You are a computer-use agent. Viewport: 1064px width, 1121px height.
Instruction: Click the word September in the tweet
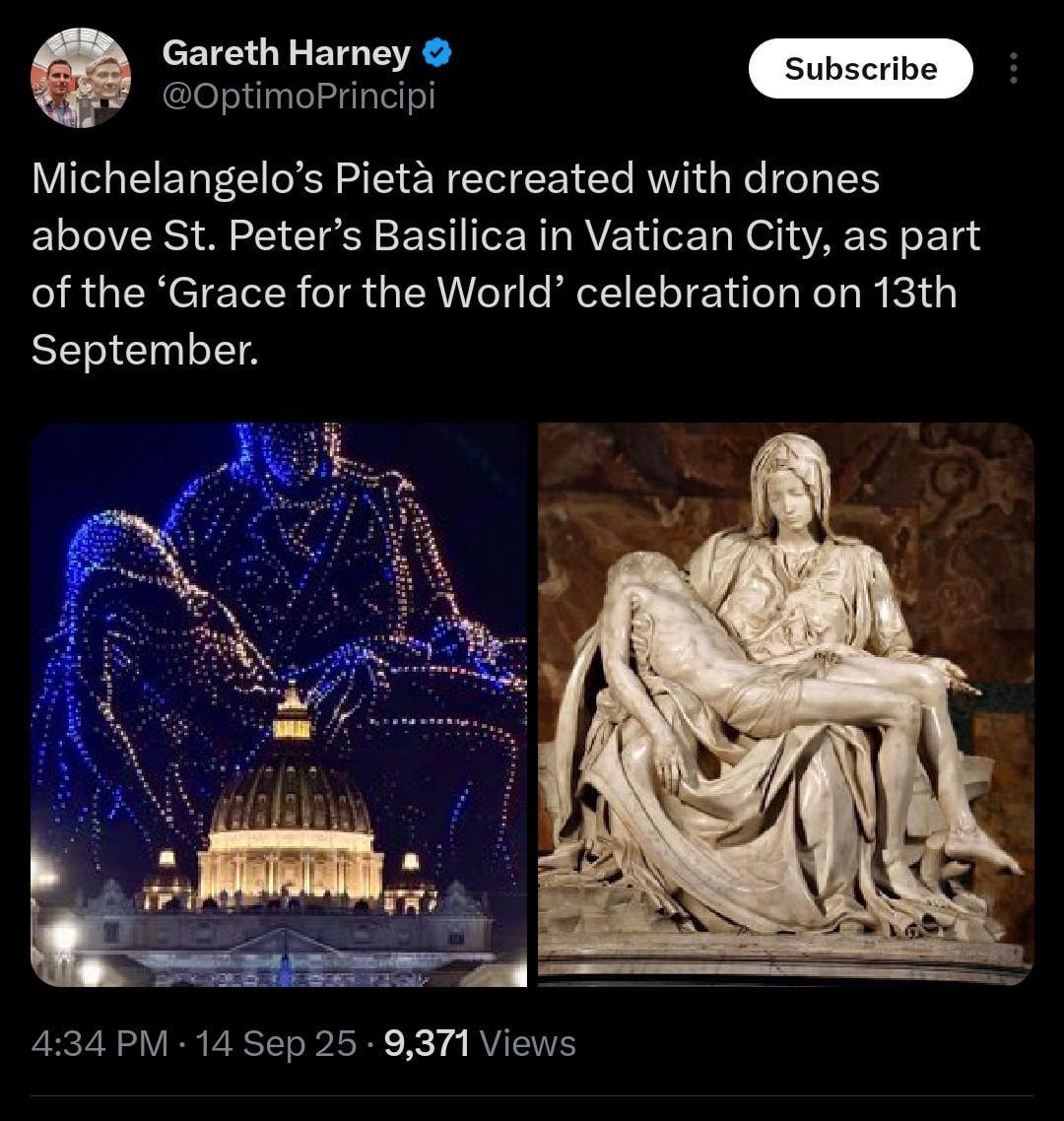coord(145,352)
